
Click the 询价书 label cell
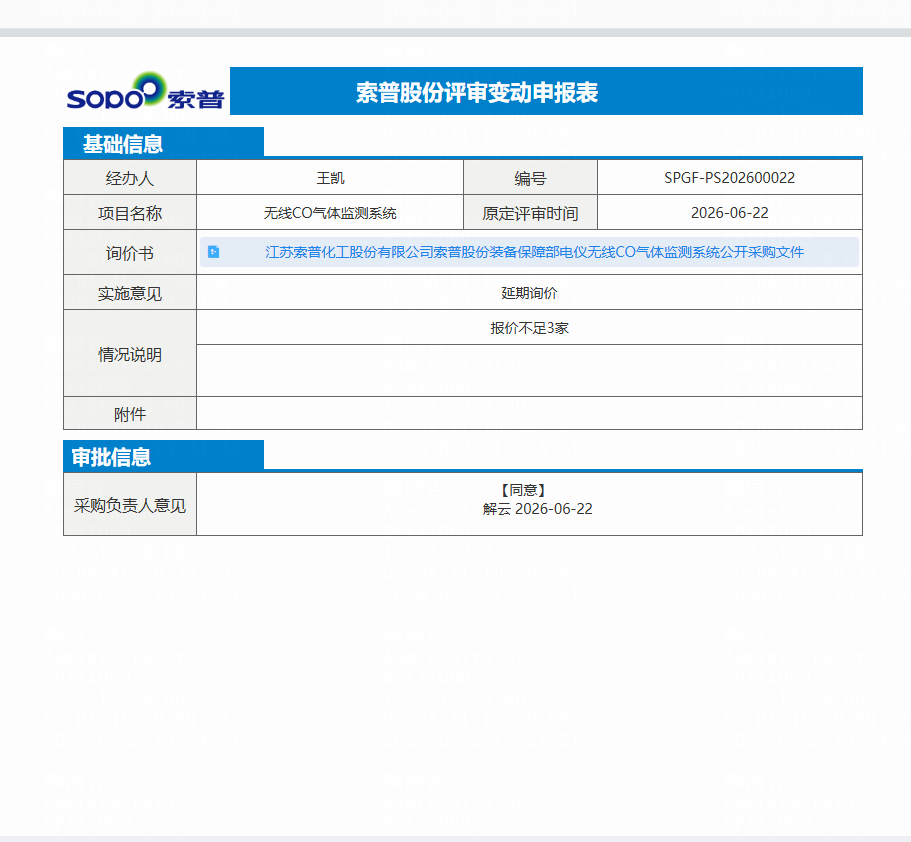pos(130,252)
